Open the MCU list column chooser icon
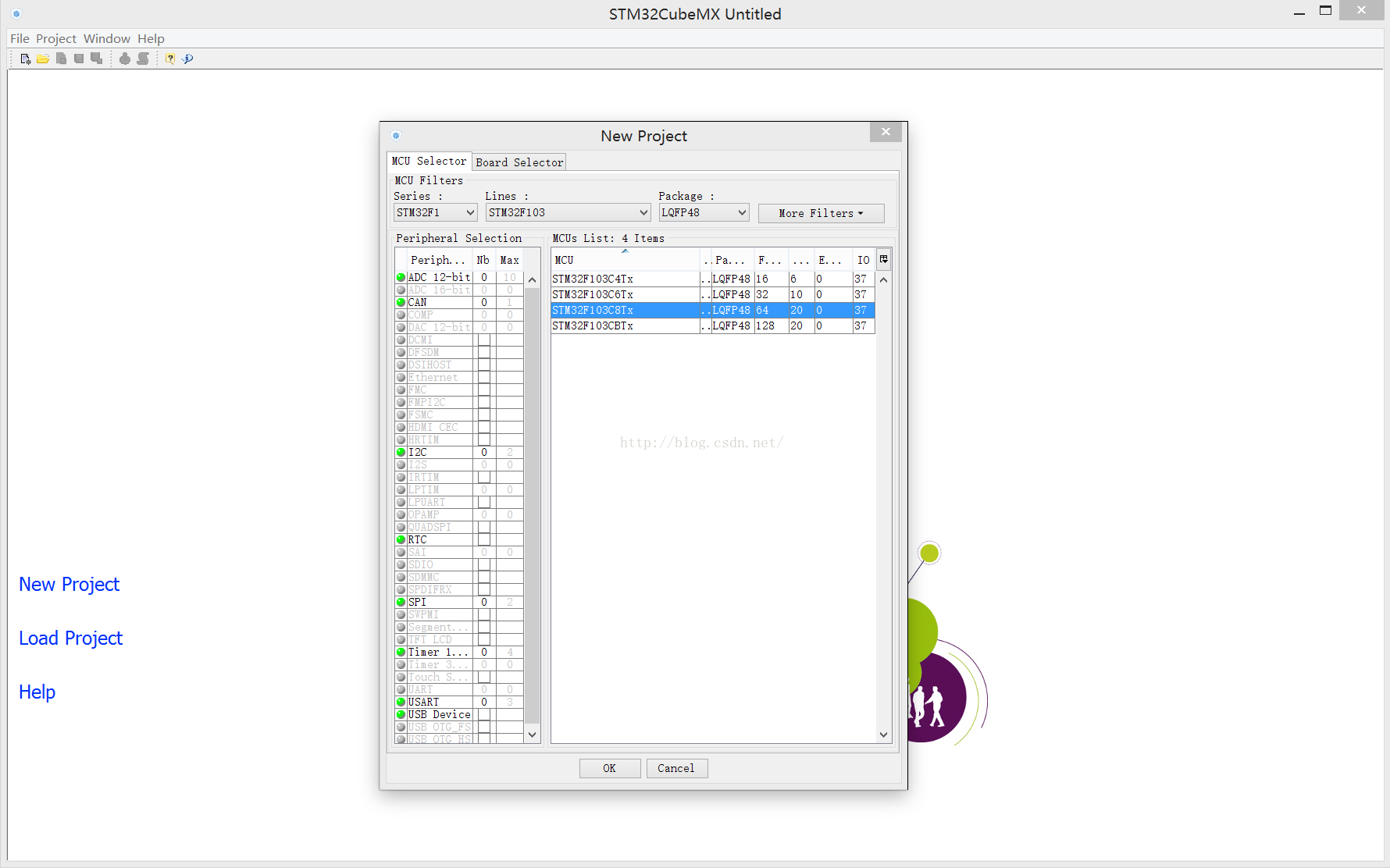 (x=883, y=260)
